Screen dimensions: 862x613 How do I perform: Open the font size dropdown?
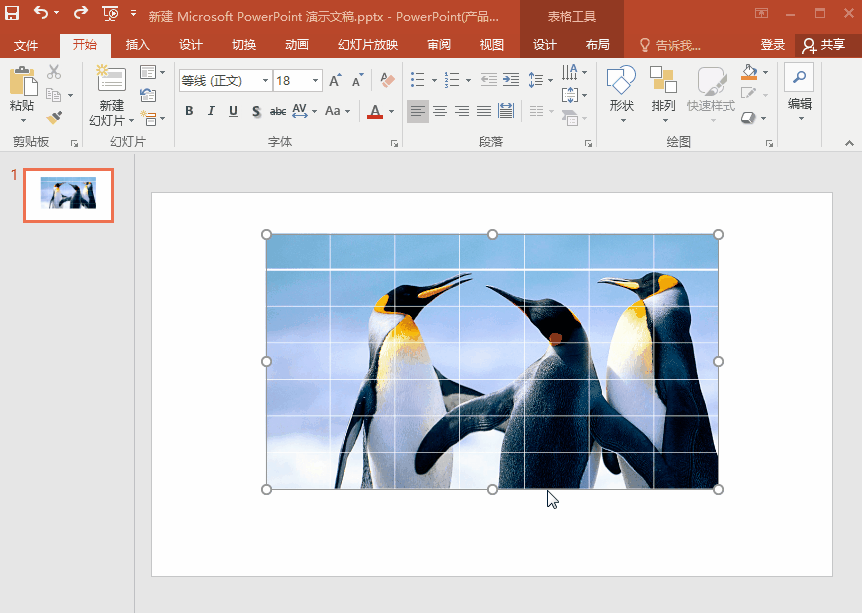pos(316,81)
